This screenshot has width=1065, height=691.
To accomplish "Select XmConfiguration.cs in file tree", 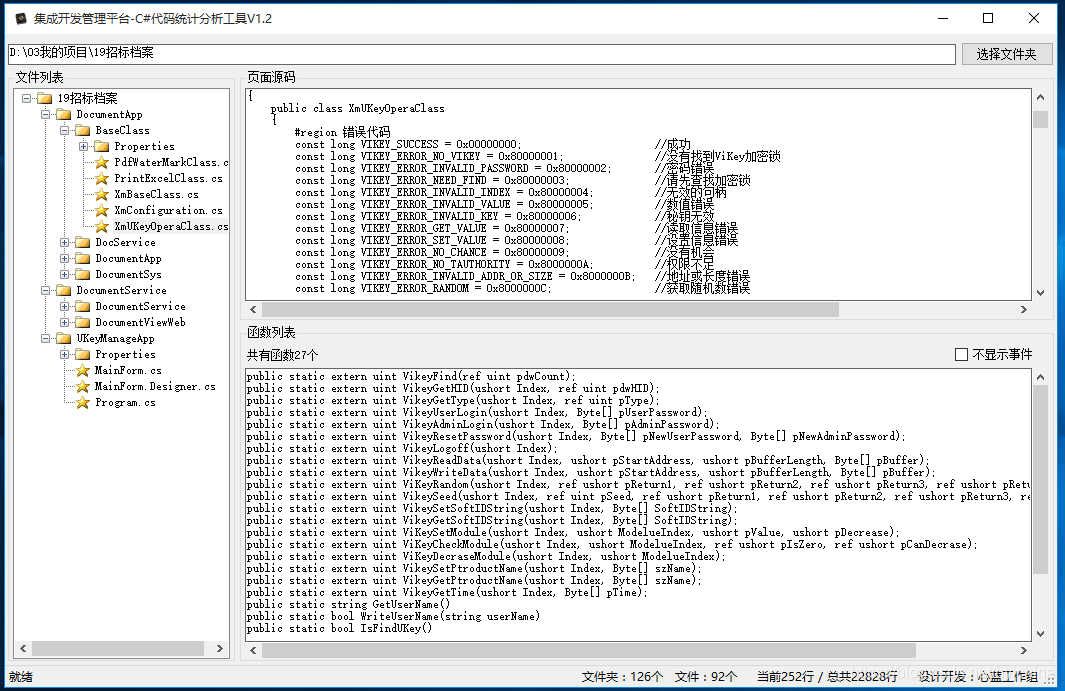I will click(168, 210).
